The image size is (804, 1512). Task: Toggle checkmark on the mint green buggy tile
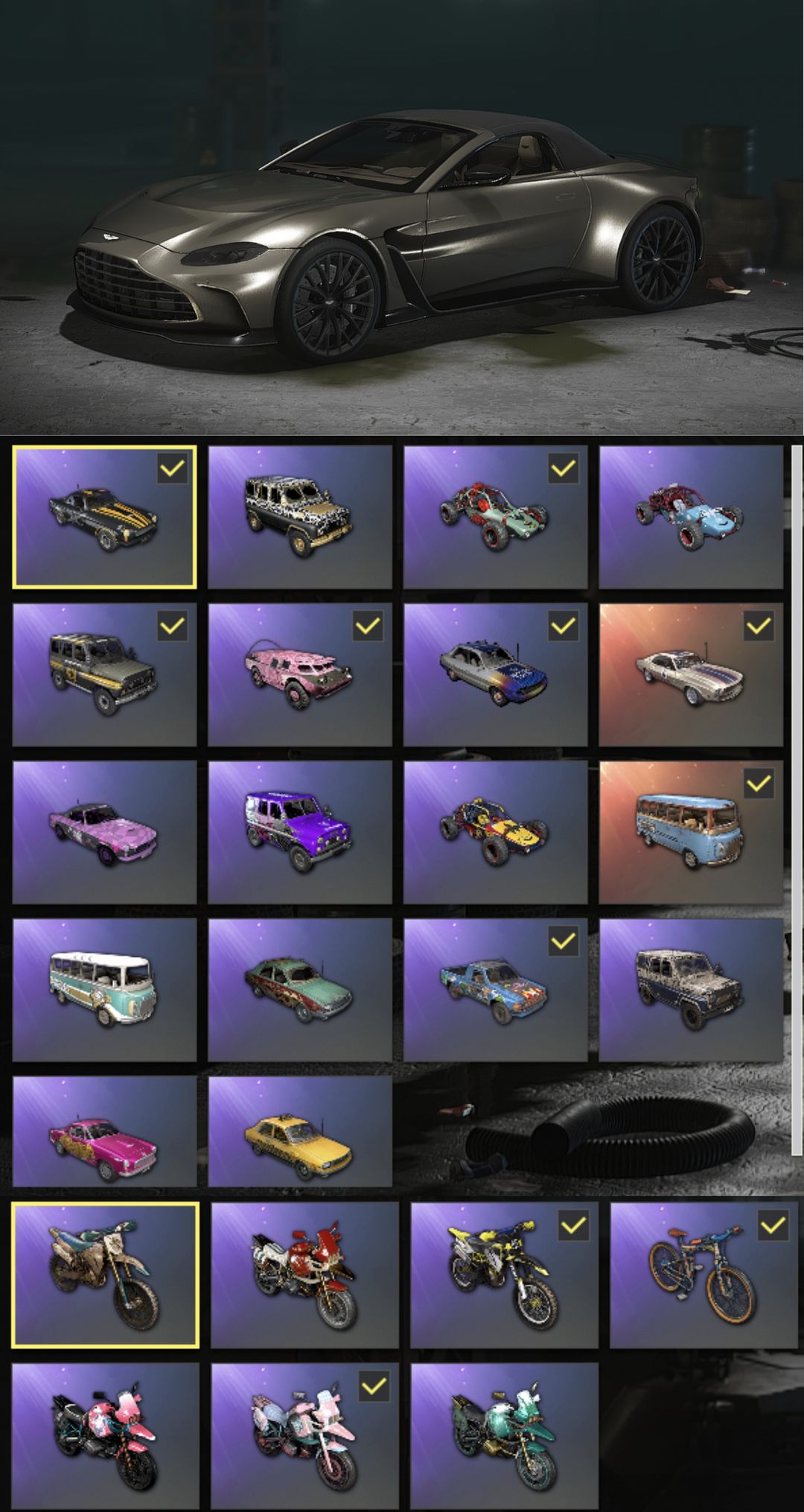(564, 468)
